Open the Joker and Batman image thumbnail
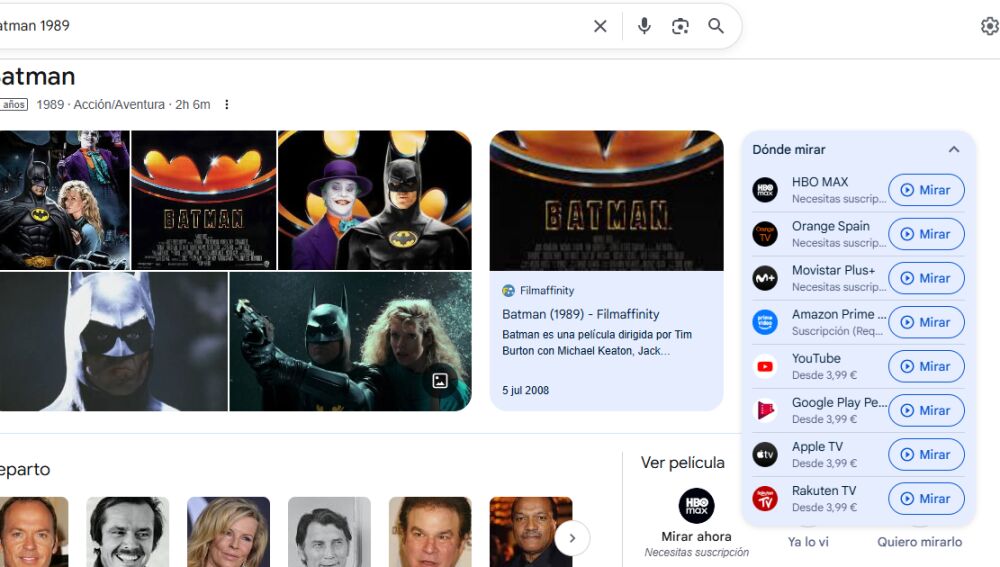Viewport: 1000px width, 567px height. point(375,200)
